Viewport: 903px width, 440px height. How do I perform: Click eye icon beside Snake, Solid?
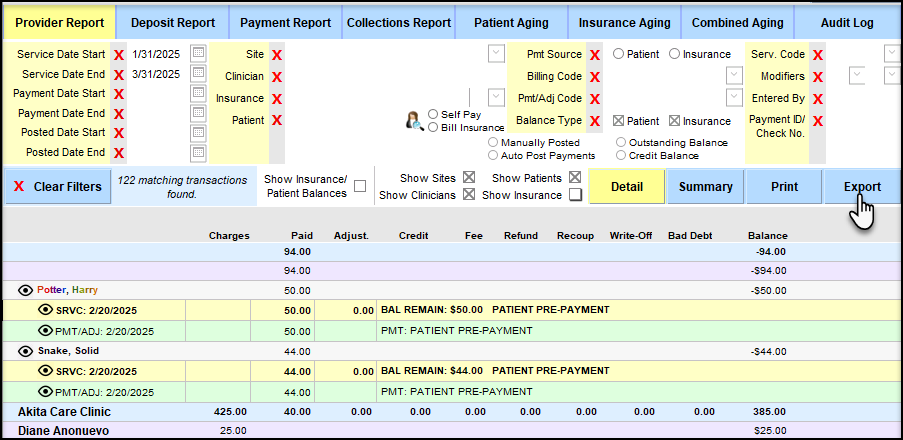[26, 351]
